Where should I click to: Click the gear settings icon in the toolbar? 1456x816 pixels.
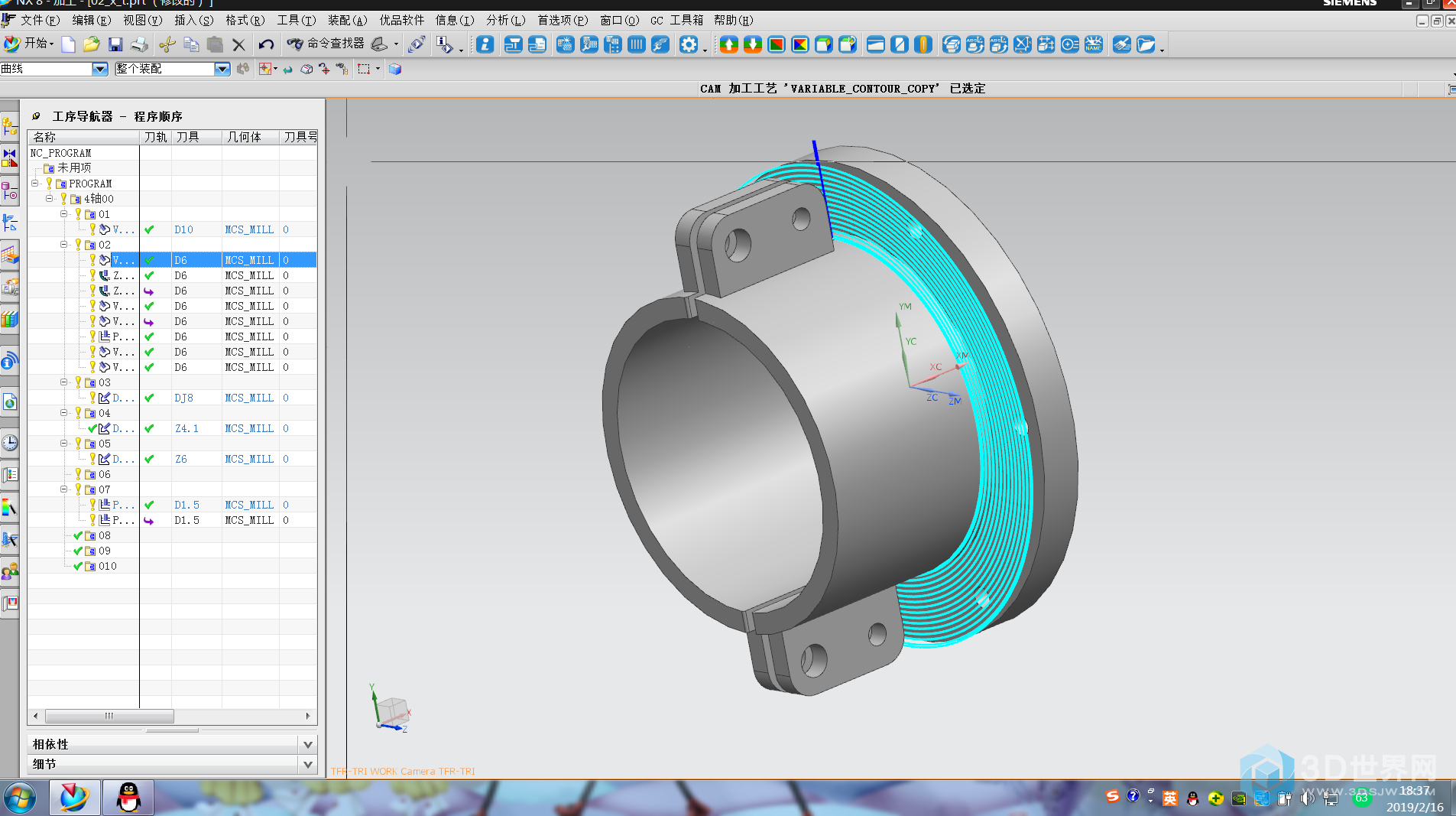[689, 44]
